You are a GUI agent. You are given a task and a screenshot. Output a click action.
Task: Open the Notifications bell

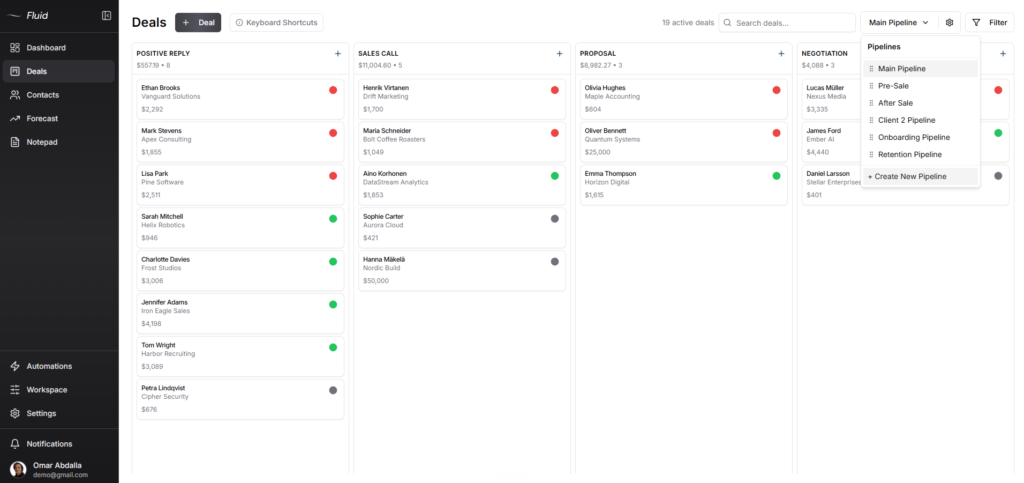(15, 444)
